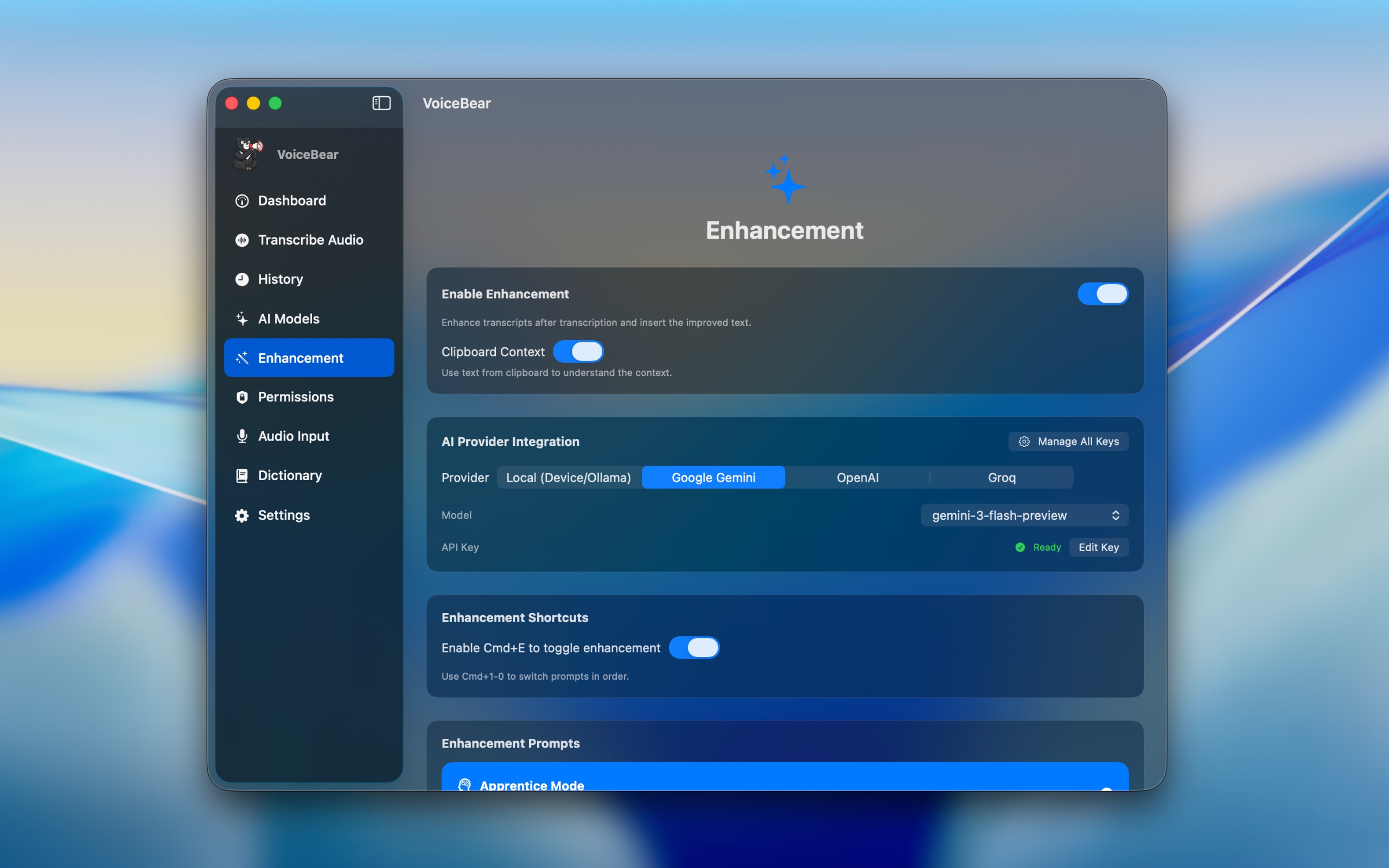Click the 'Use text from clipboard' description

click(556, 373)
